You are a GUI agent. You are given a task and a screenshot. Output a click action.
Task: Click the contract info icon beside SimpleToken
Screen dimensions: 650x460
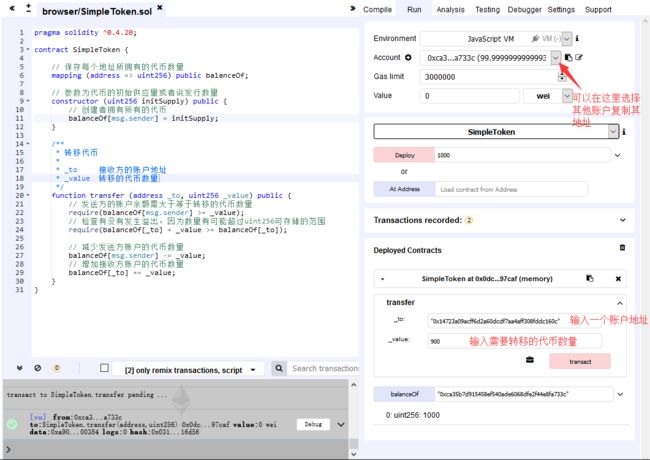coord(624,132)
